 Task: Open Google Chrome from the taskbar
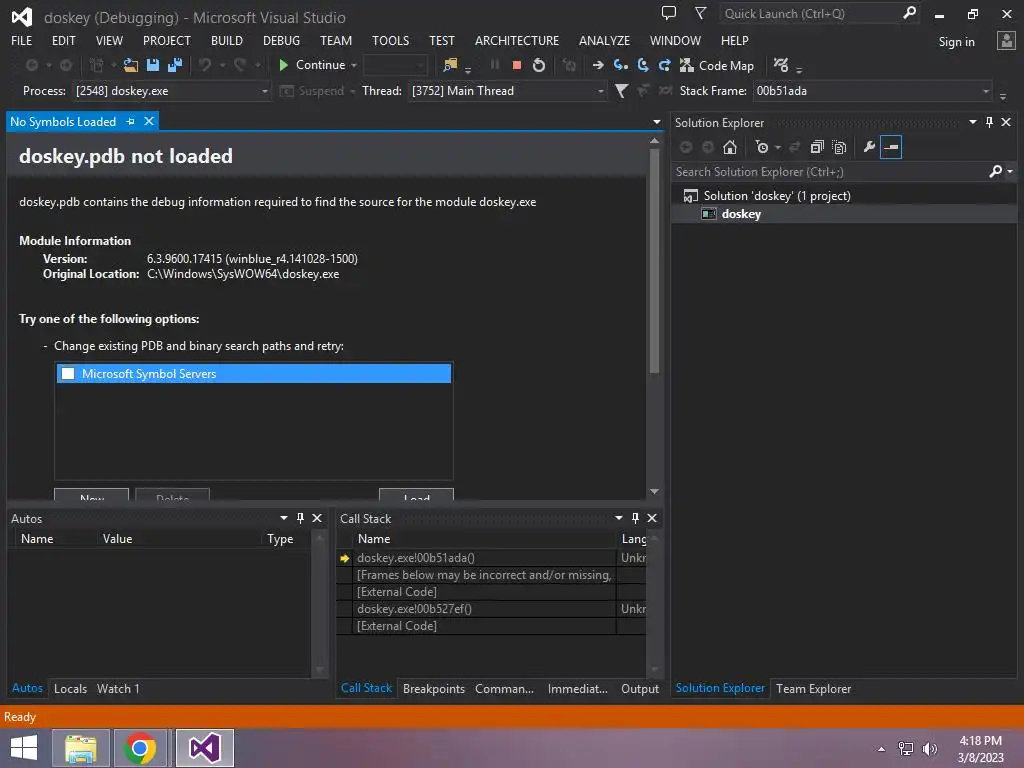[x=140, y=748]
